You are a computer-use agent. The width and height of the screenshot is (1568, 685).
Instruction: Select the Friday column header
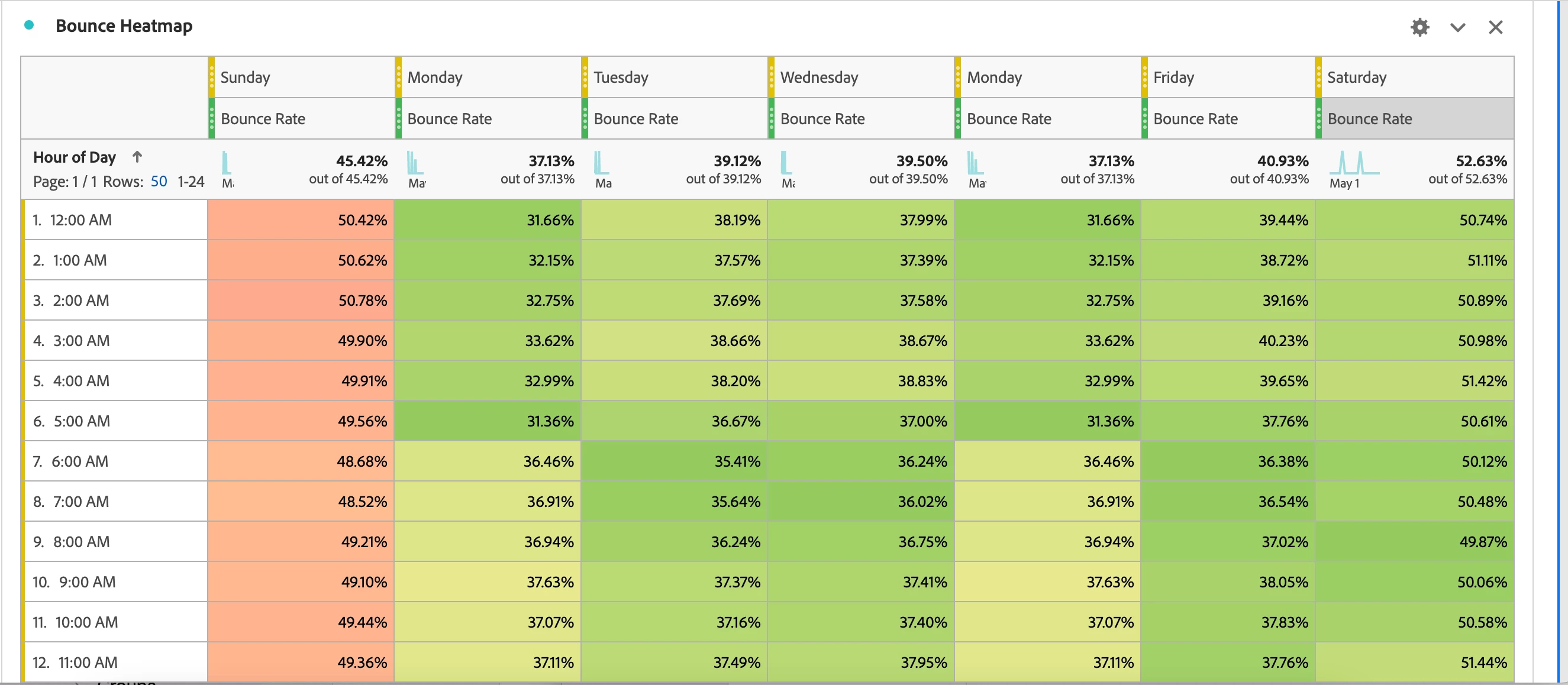pyautogui.click(x=1173, y=77)
